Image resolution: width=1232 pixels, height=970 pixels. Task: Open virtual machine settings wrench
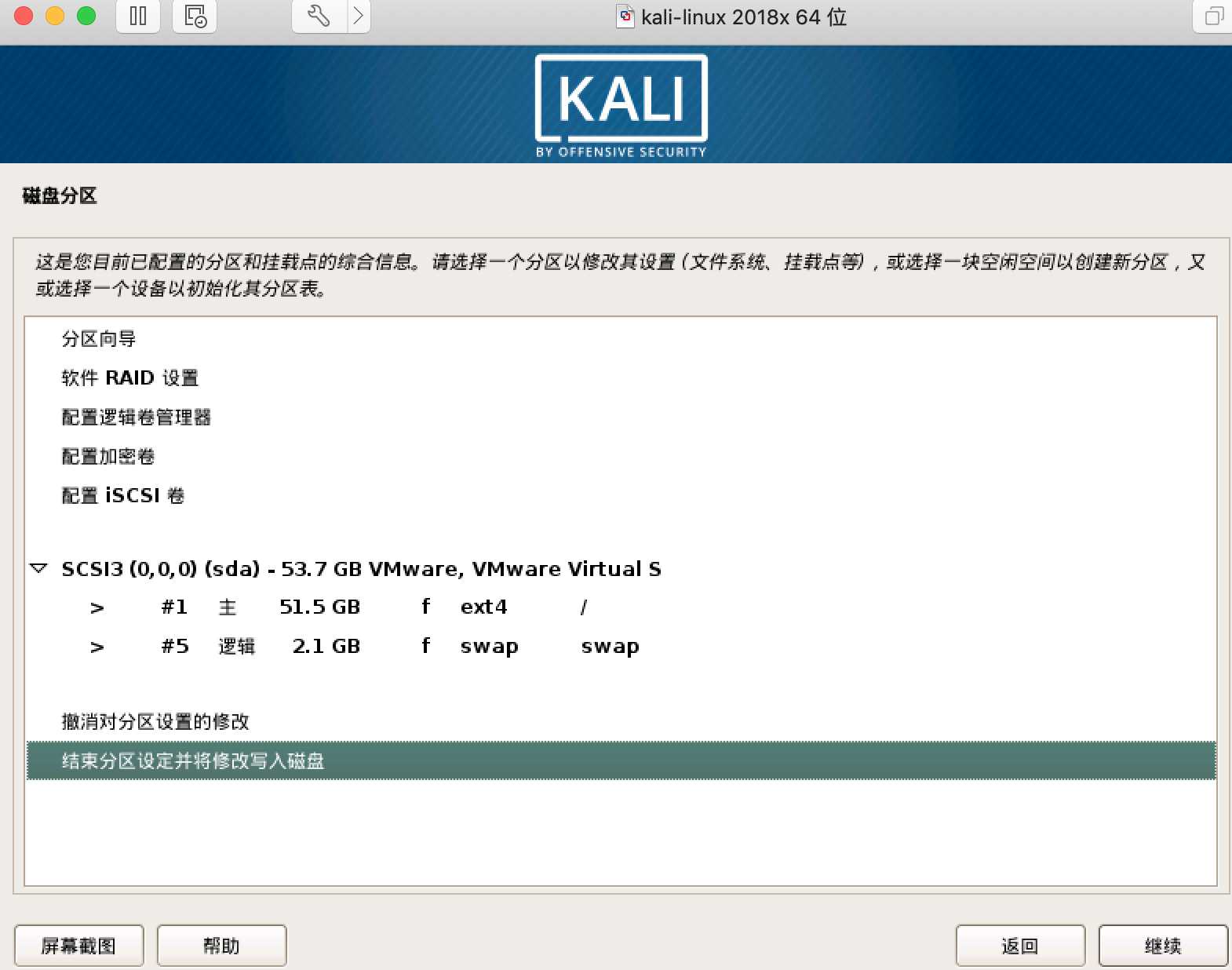pos(319,16)
